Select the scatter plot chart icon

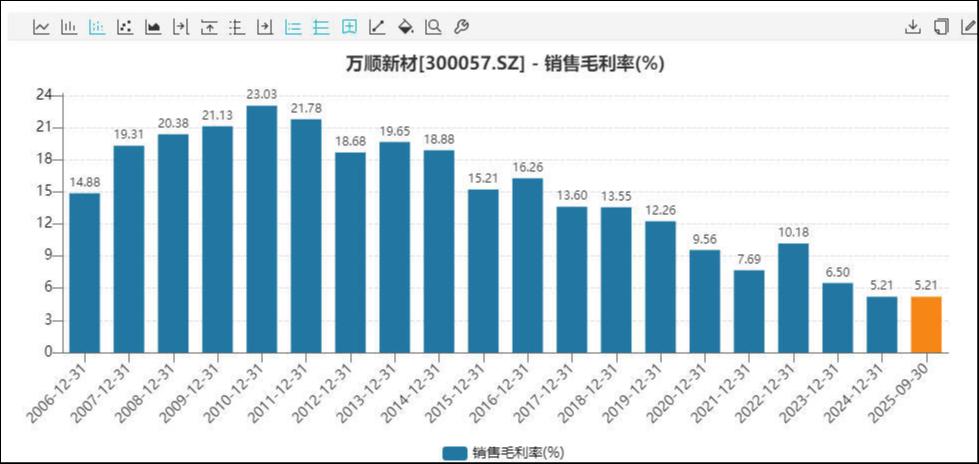click(125, 27)
